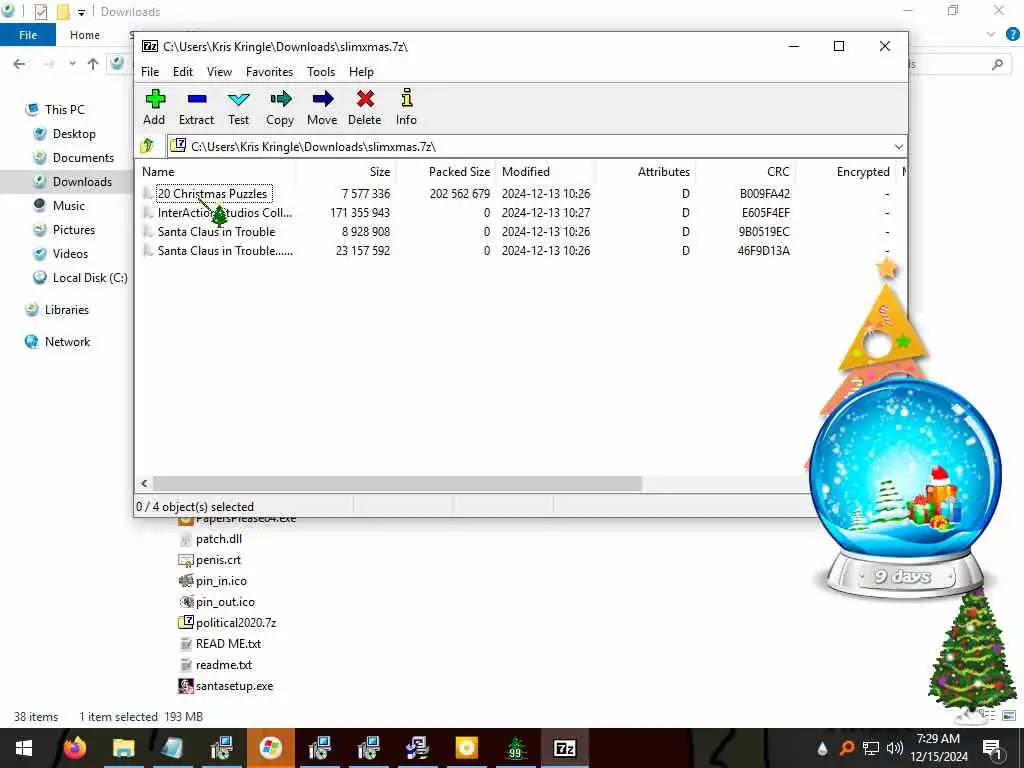The image size is (1024, 768).
Task: Go up one folder level in 7-Zip
Action: 148,146
